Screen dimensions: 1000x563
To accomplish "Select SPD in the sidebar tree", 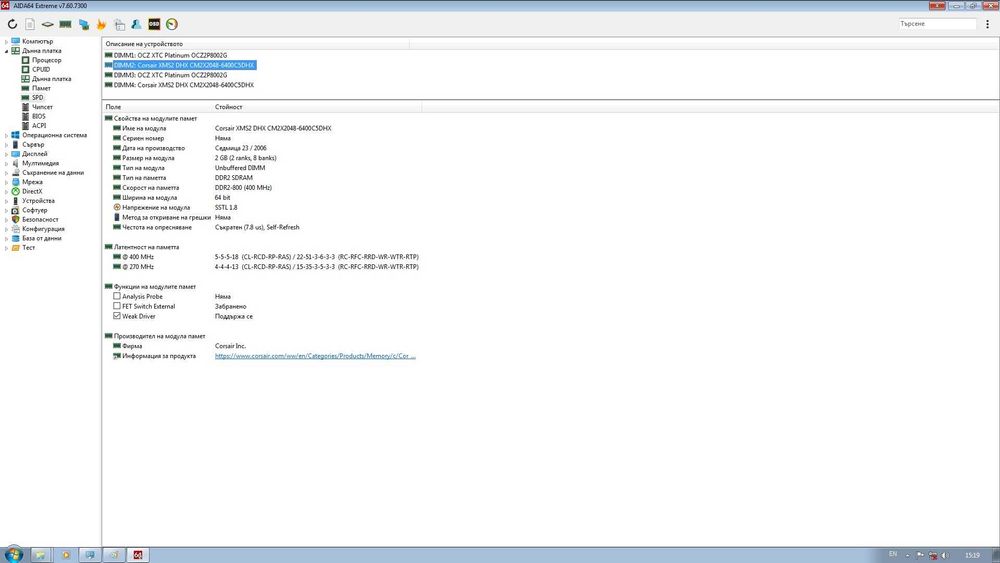I will (38, 98).
